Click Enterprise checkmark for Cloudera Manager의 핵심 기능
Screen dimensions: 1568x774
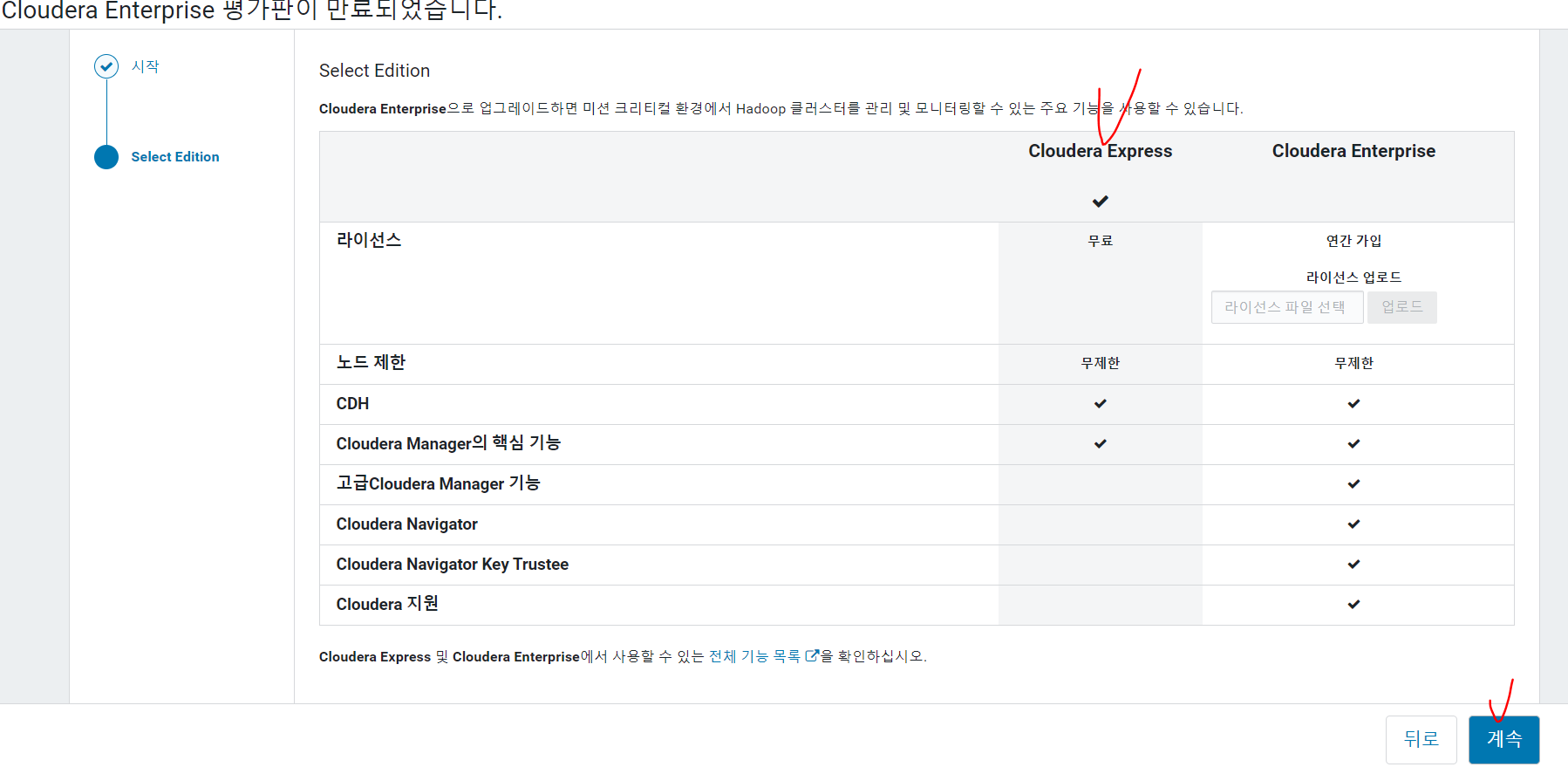(x=1353, y=444)
